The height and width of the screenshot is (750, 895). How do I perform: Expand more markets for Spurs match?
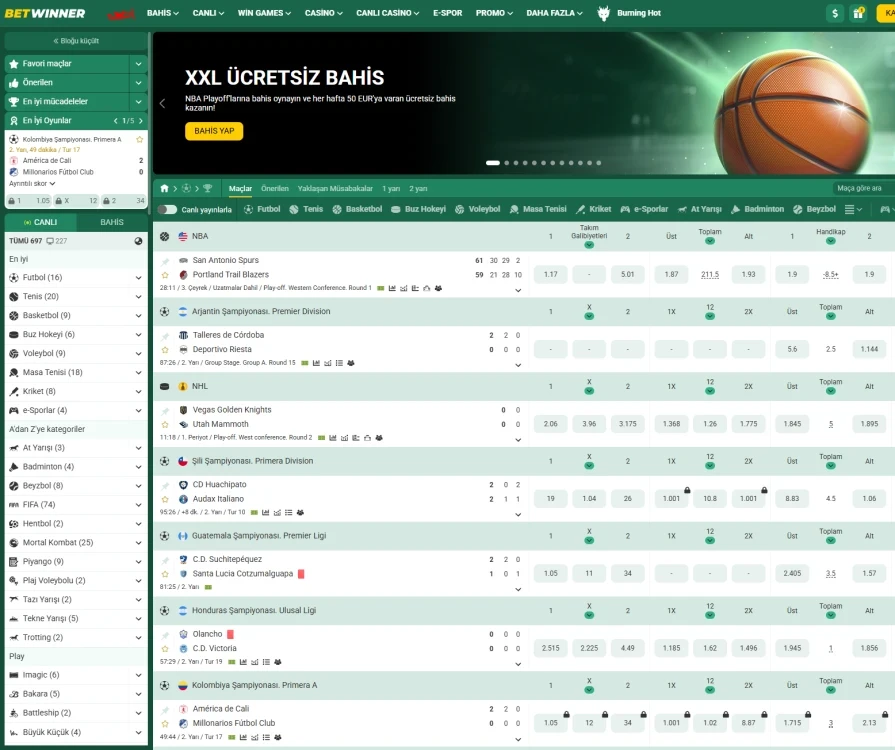pos(518,290)
